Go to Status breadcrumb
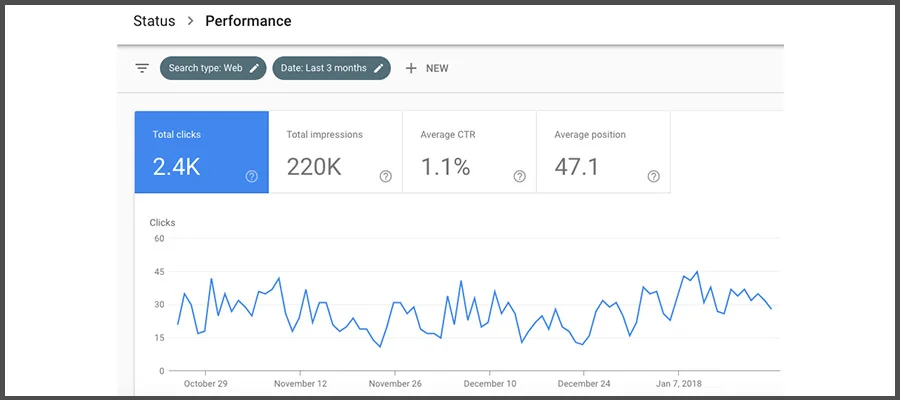The image size is (900, 400). tap(154, 21)
